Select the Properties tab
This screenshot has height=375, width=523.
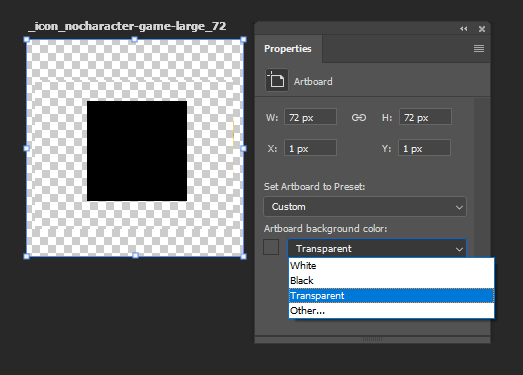click(288, 49)
